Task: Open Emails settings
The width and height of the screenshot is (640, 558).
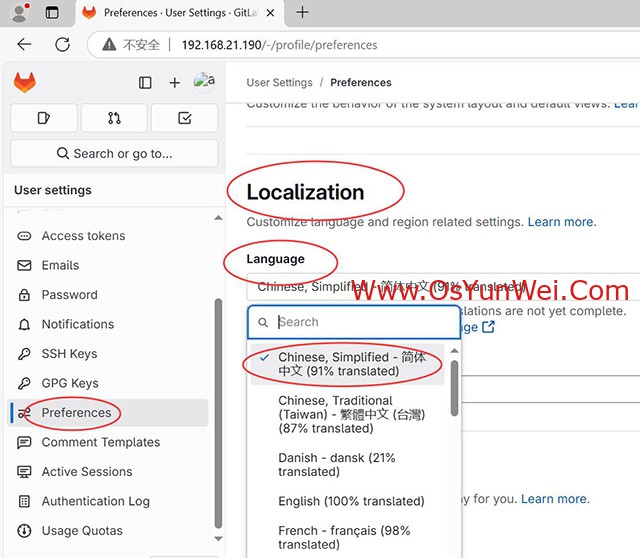Action: tap(60, 265)
